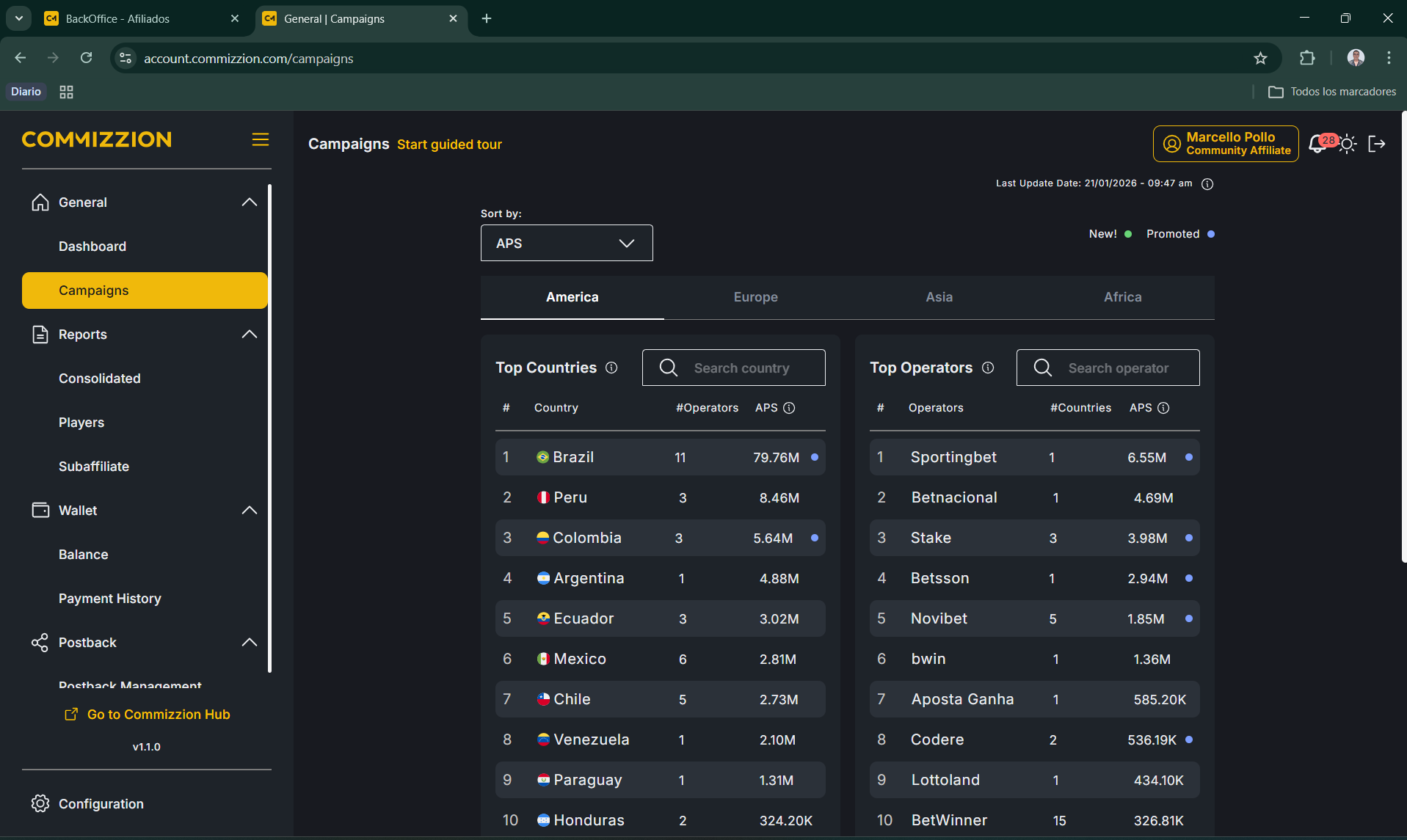
Task: Click the hamburger menu icon
Action: click(261, 139)
